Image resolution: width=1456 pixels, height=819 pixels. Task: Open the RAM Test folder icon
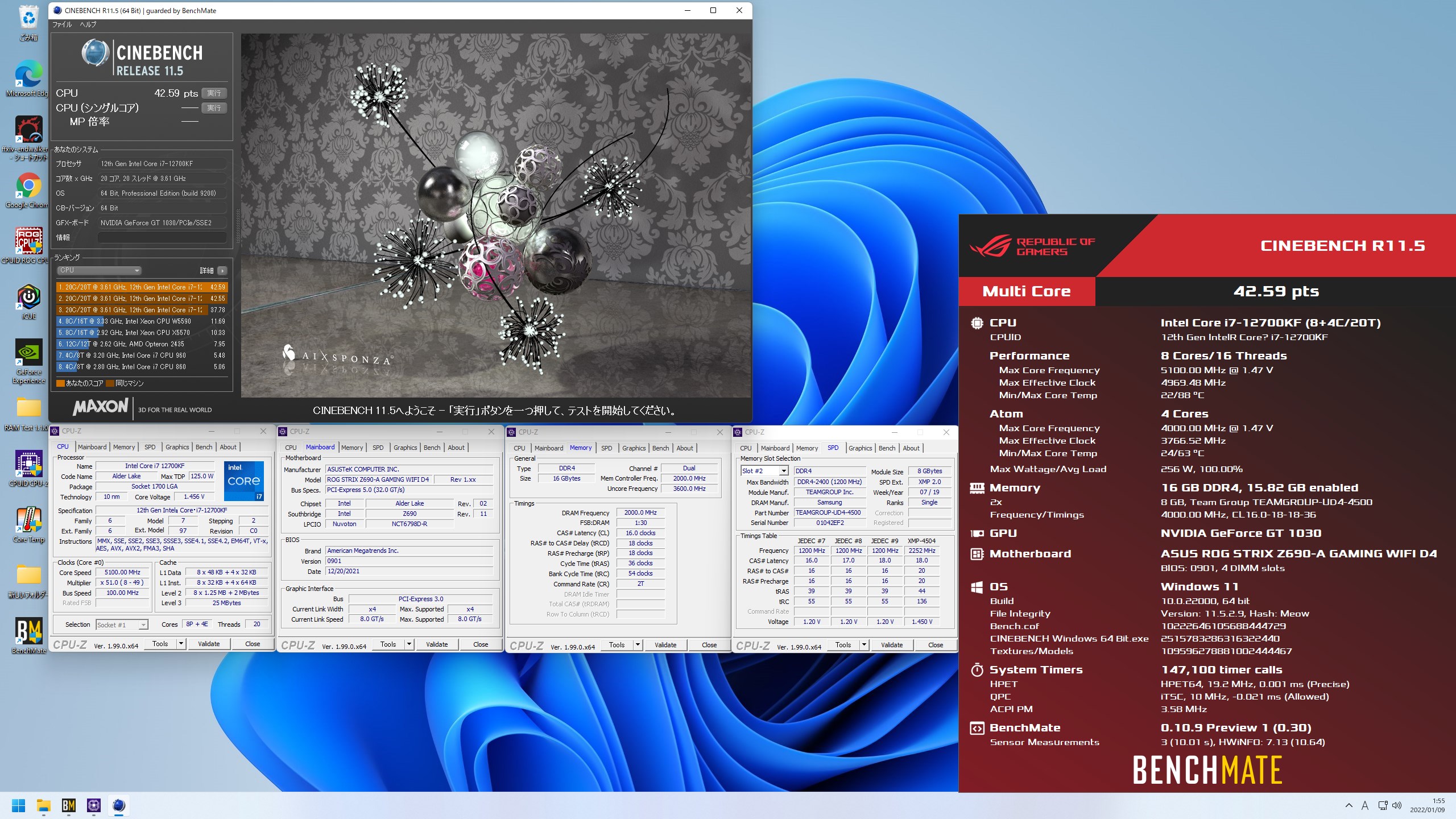pyautogui.click(x=28, y=413)
